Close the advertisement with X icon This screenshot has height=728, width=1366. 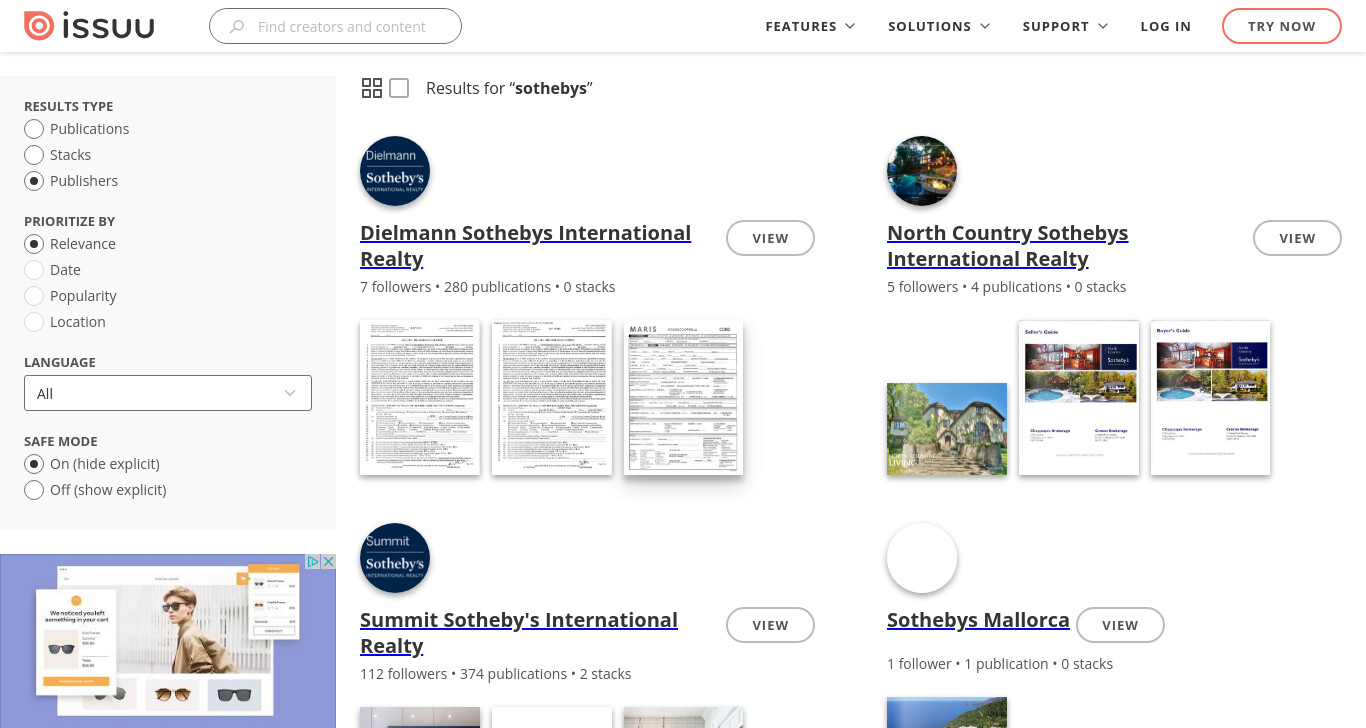pyautogui.click(x=328, y=562)
